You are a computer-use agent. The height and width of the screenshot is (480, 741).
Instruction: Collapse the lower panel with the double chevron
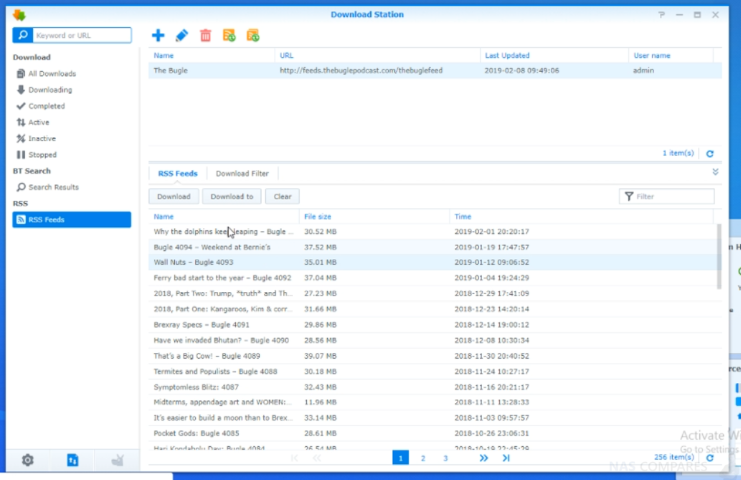pyautogui.click(x=715, y=172)
